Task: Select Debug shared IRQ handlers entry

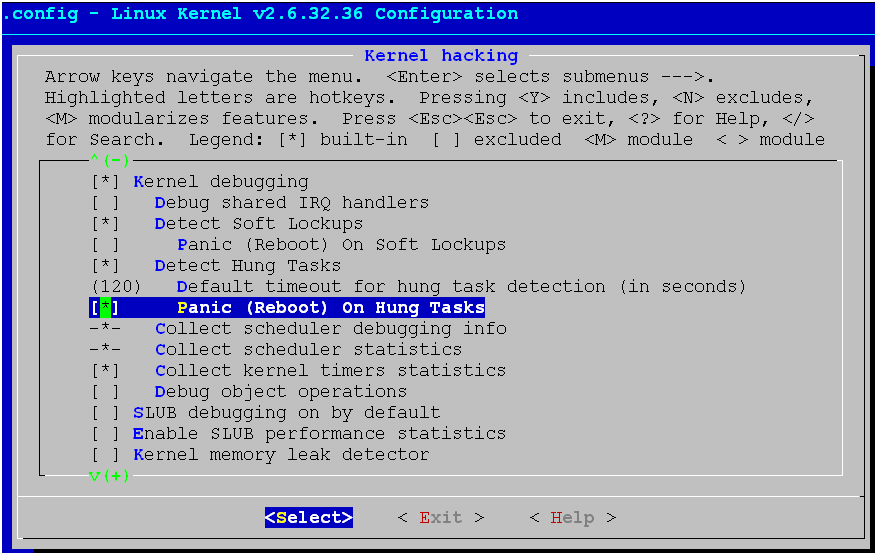Action: click(x=292, y=203)
